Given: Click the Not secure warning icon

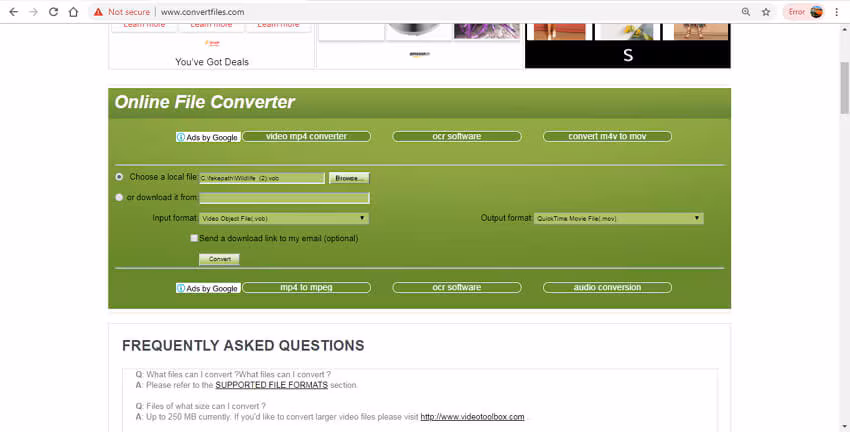Looking at the screenshot, I should coord(98,11).
